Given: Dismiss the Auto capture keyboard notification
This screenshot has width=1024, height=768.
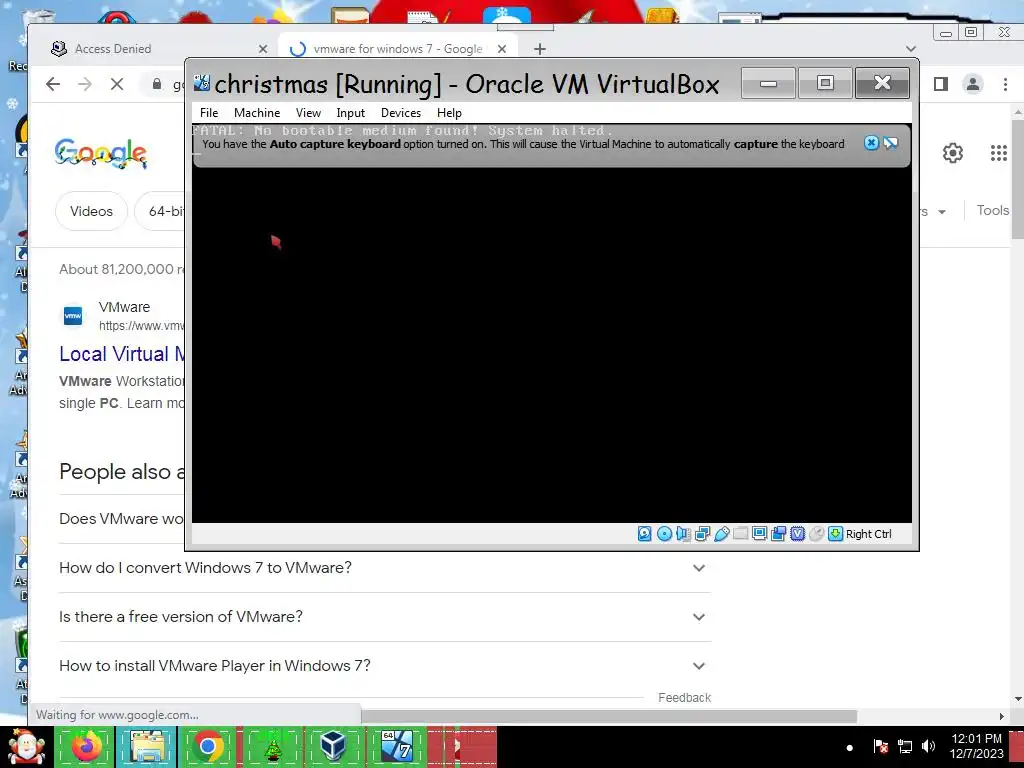Looking at the screenshot, I should [x=871, y=143].
